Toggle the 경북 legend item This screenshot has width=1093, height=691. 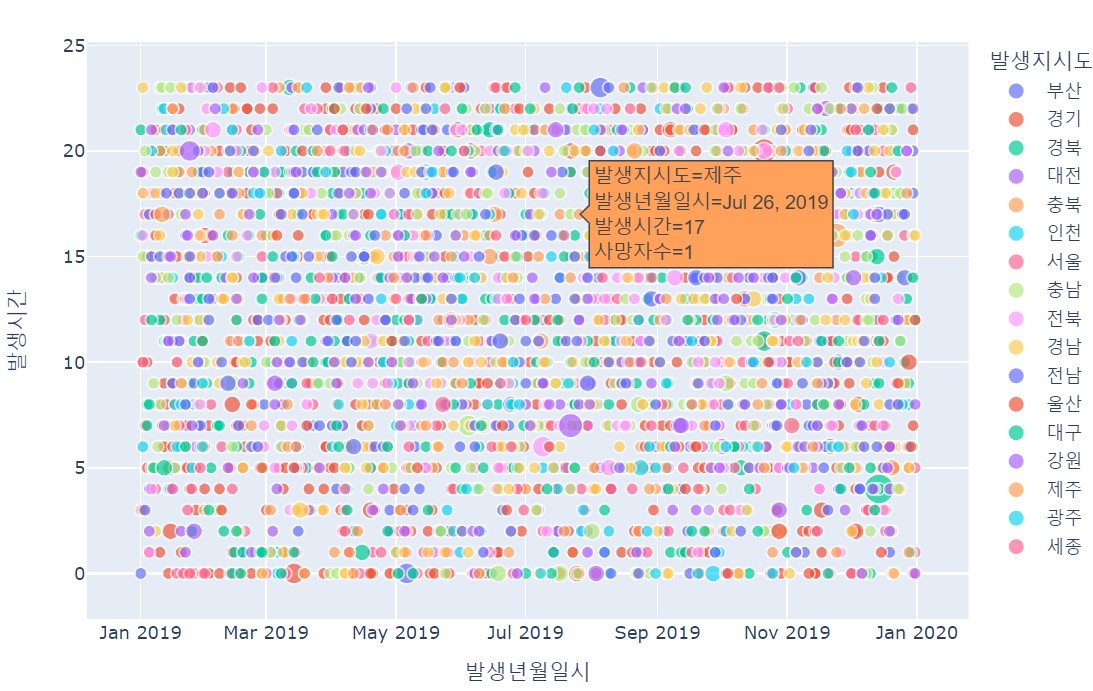(x=1047, y=148)
